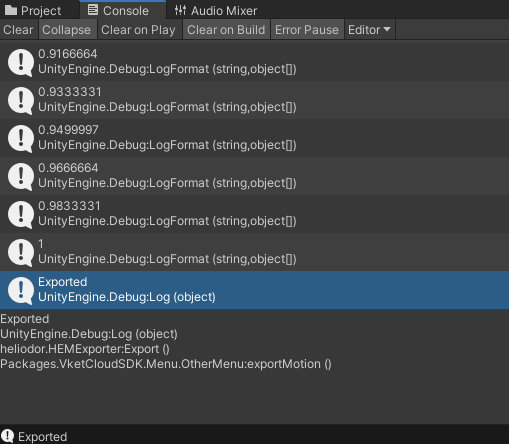Viewport: 509px width, 444px height.
Task: Click the info icon of log 0.9333331
Action: (x=21, y=101)
